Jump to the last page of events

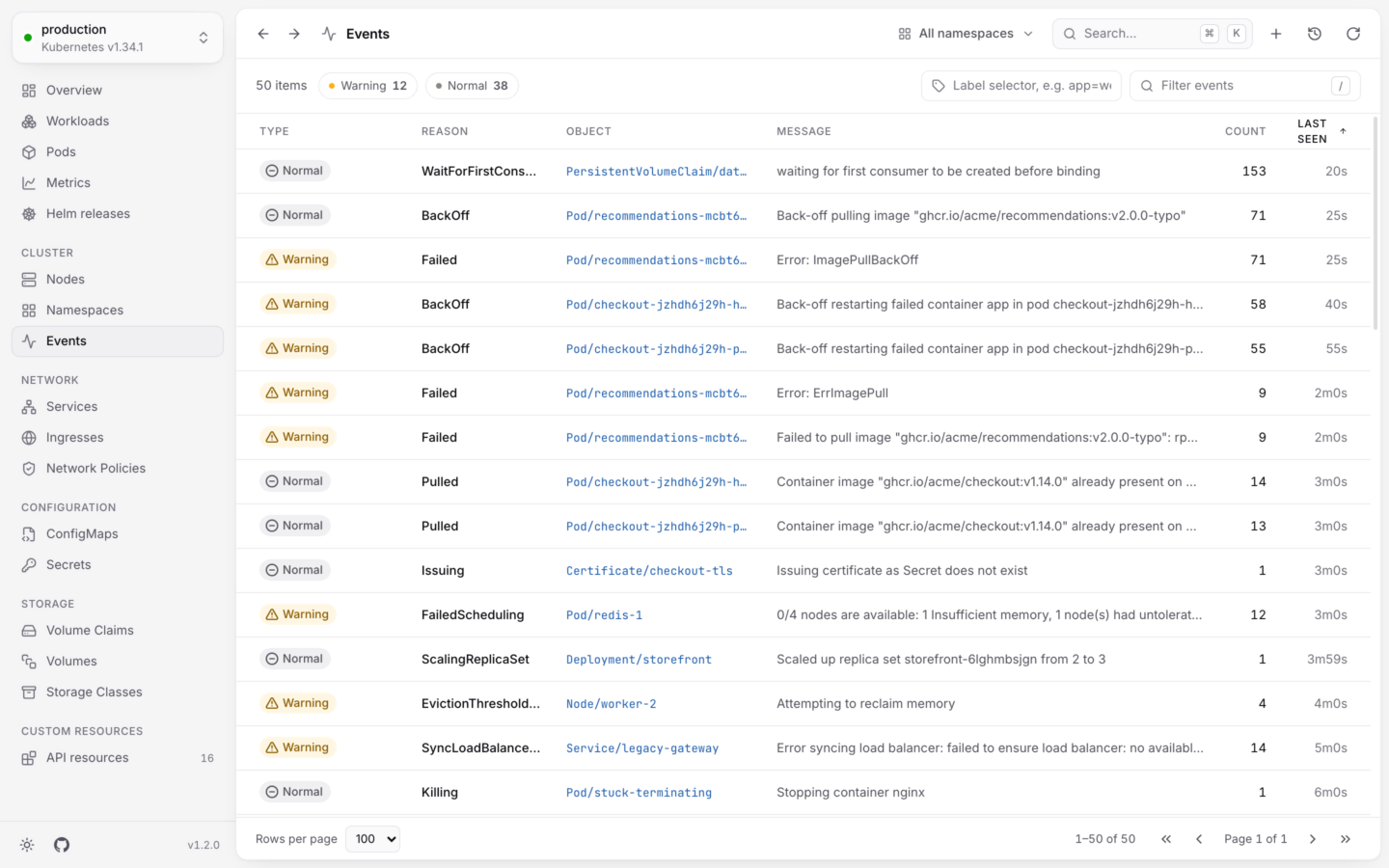pos(1346,839)
